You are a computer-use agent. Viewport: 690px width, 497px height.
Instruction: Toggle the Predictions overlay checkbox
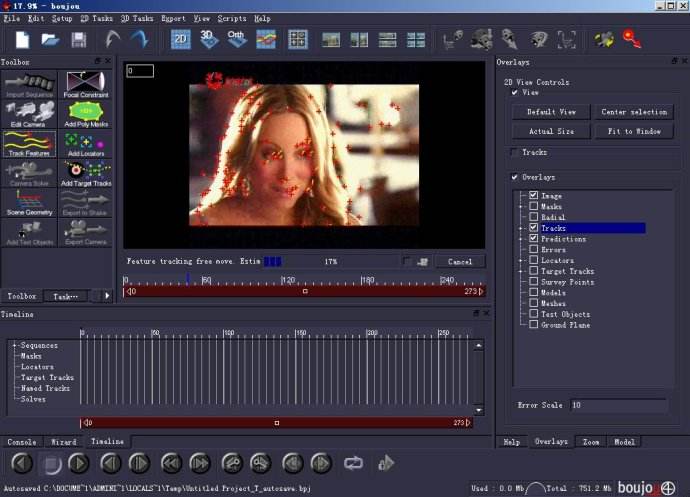[x=534, y=239]
